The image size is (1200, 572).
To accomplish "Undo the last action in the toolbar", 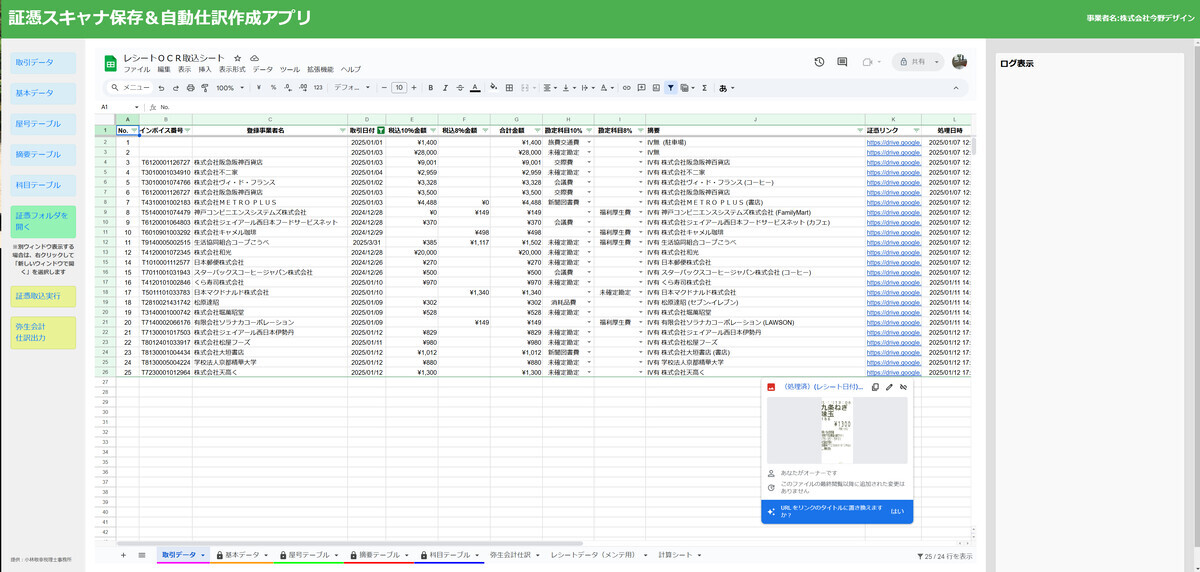I will [x=161, y=88].
